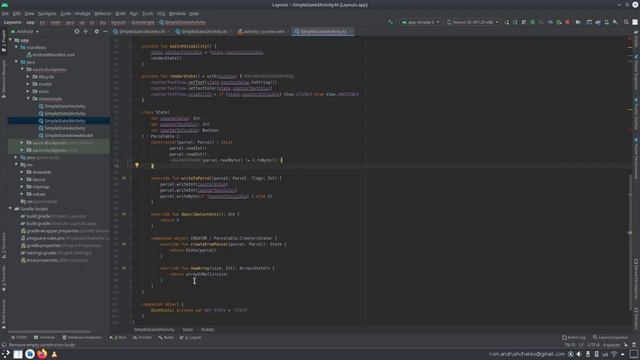Image resolution: width=640 pixels, height=360 pixels.
Task: Click the Layouts breadcrumb in navigation bar
Action: (x=12, y=22)
